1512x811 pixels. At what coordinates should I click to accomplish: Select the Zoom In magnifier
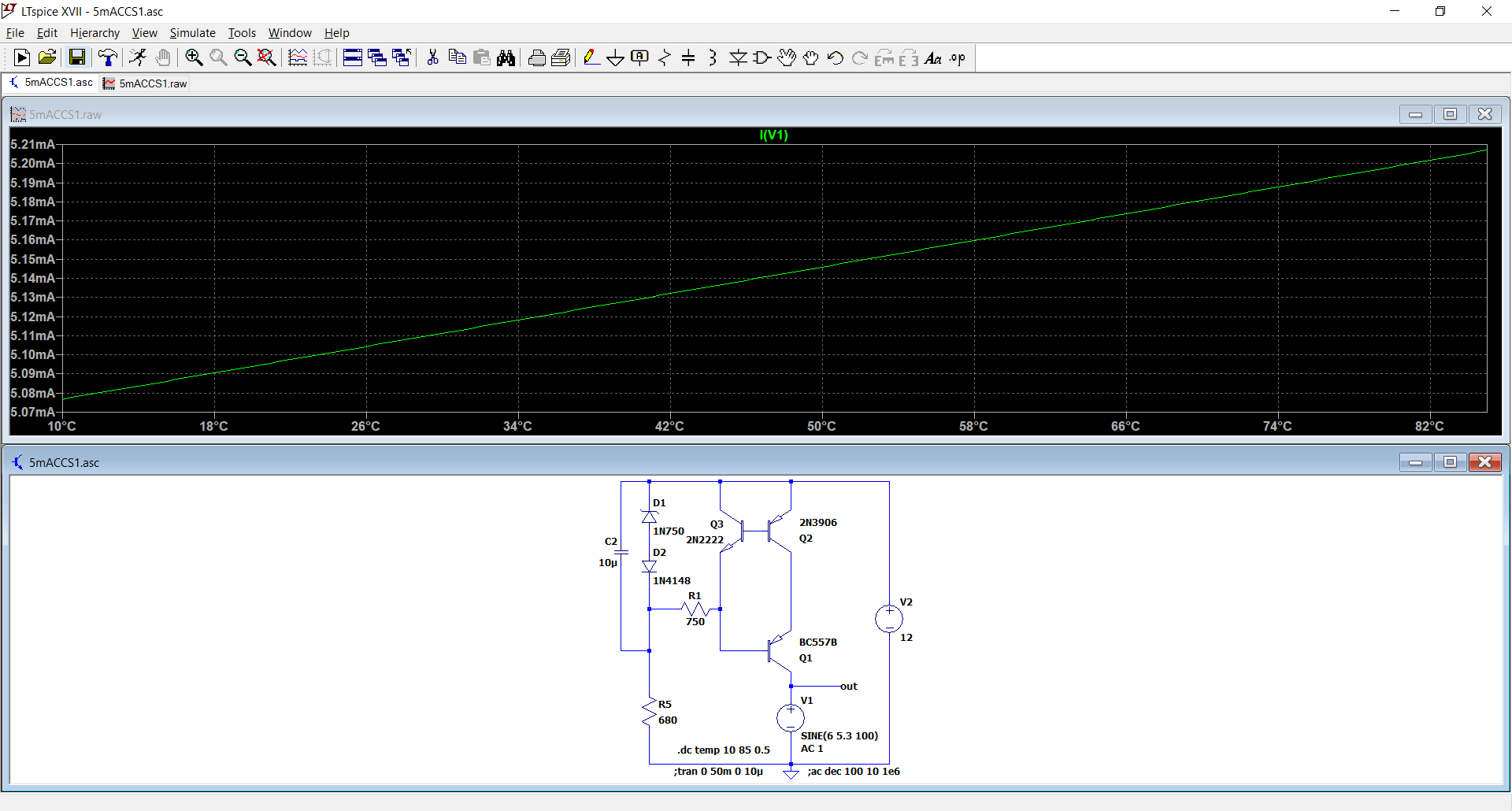tap(194, 57)
